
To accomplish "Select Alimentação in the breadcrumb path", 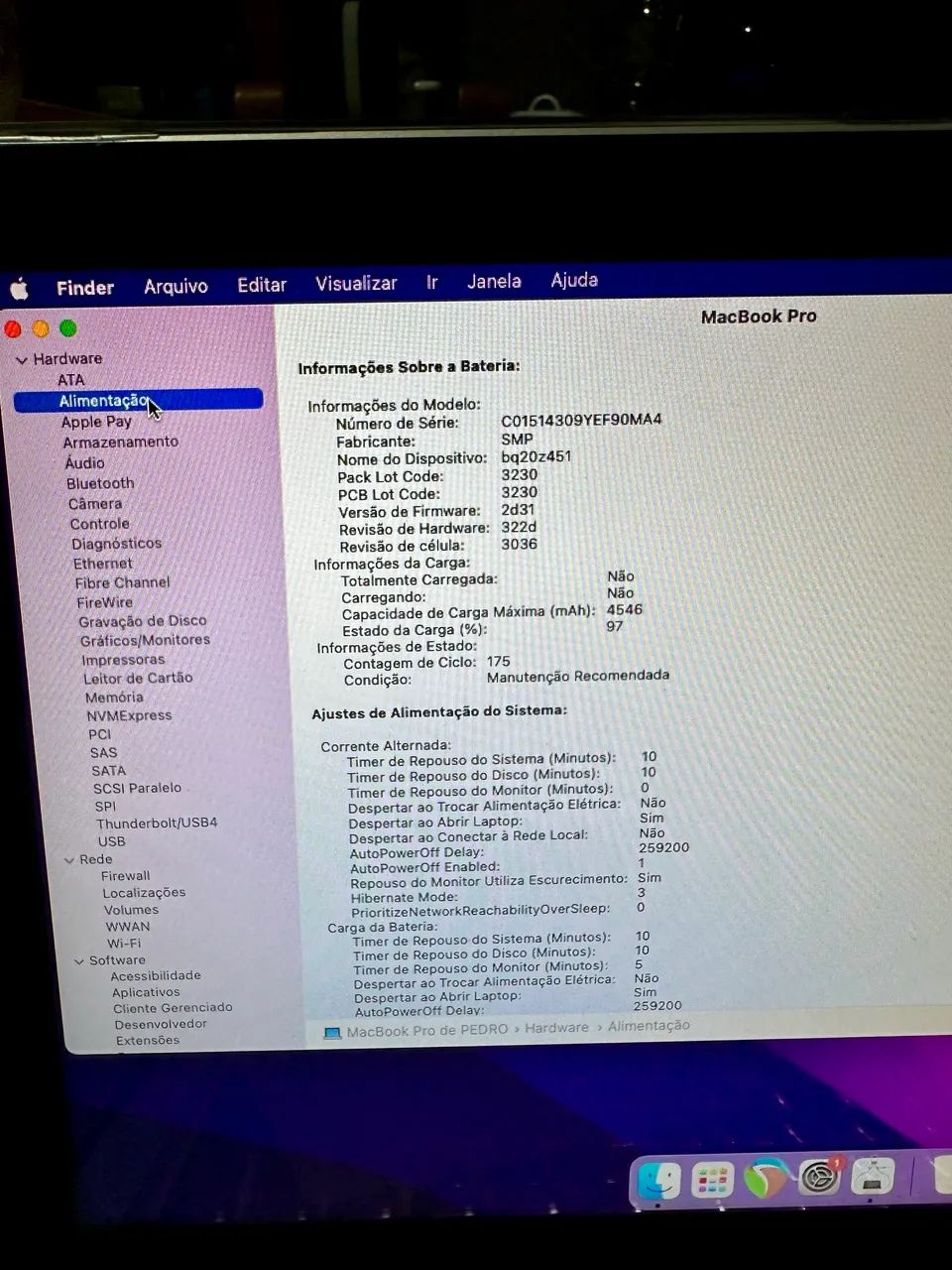I will [648, 1026].
